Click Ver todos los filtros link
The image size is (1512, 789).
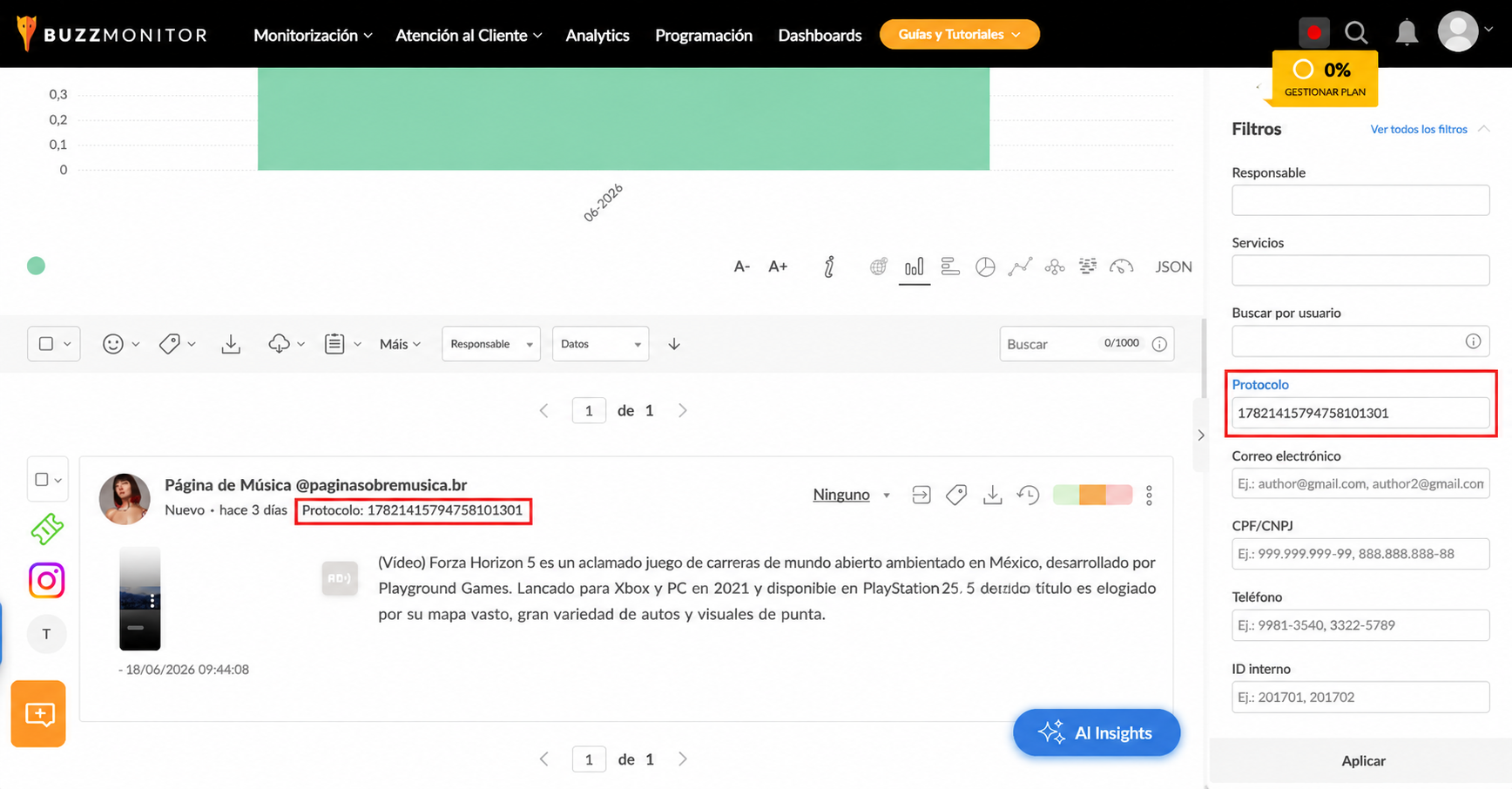pyautogui.click(x=1419, y=129)
